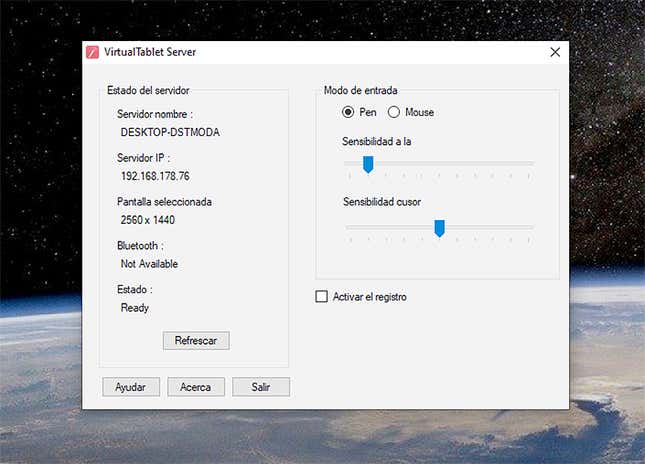Click the Servidor IP label
Image resolution: width=645 pixels, height=464 pixels.
click(143, 158)
